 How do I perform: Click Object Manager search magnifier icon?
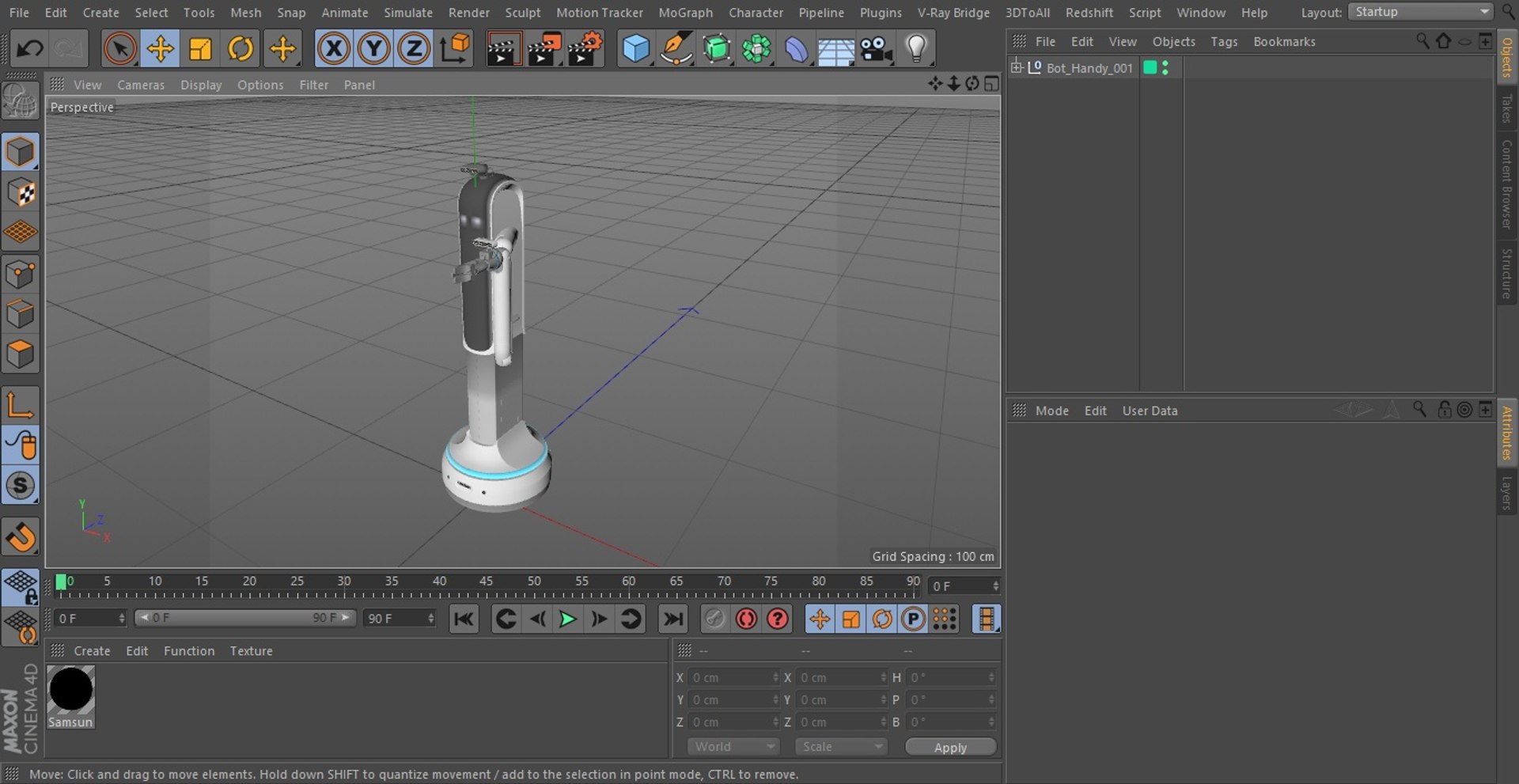(1422, 41)
